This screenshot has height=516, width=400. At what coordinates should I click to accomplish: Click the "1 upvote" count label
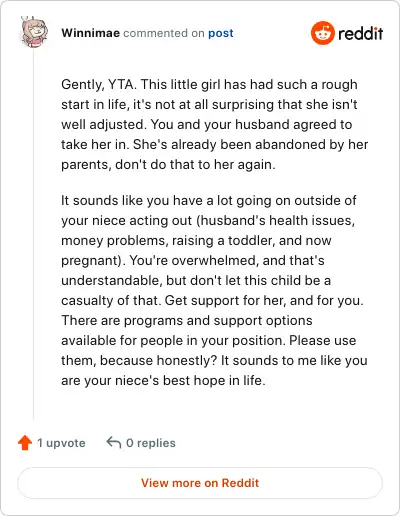pyautogui.click(x=61, y=443)
